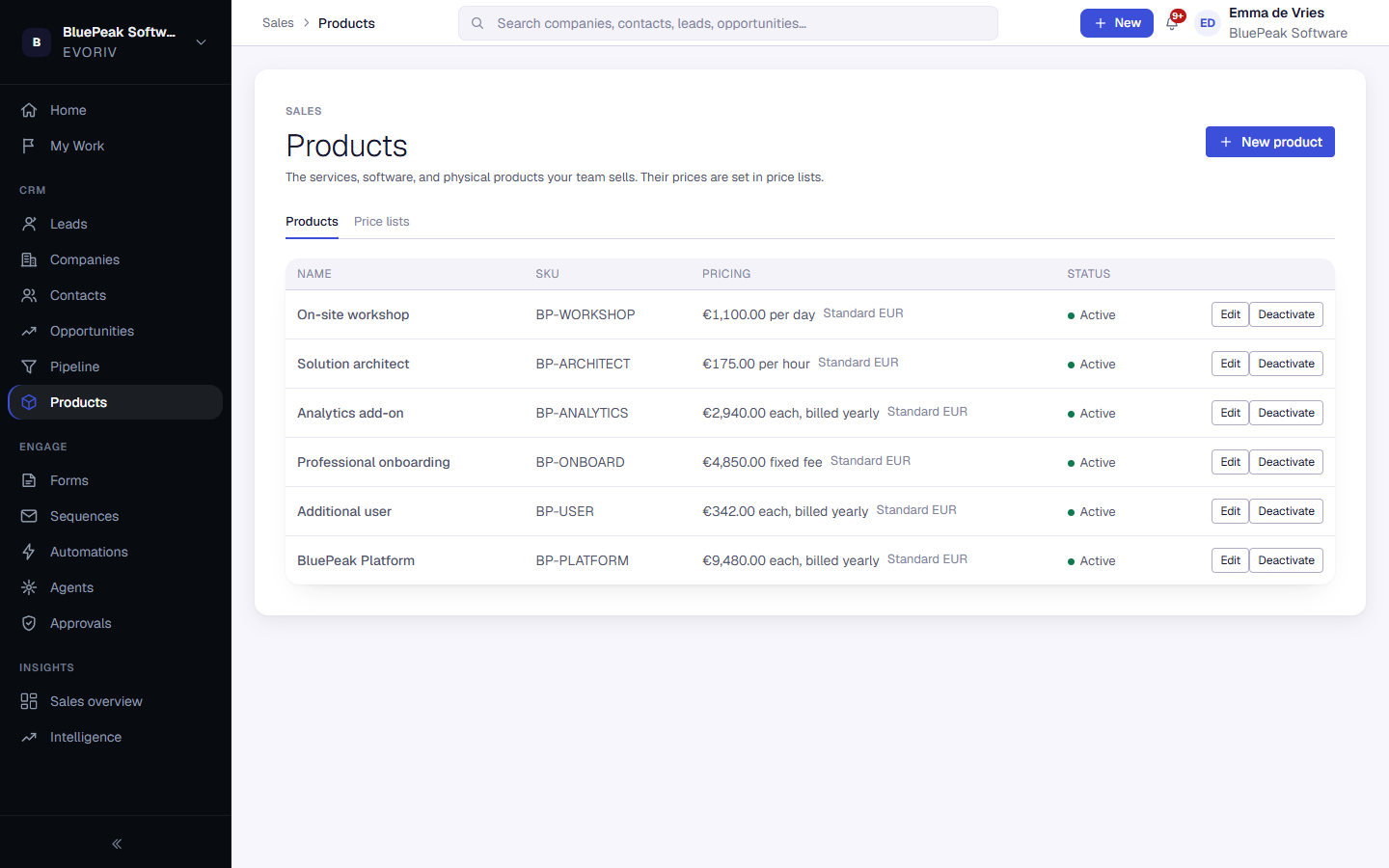Click the New button in the top bar

point(1117,23)
